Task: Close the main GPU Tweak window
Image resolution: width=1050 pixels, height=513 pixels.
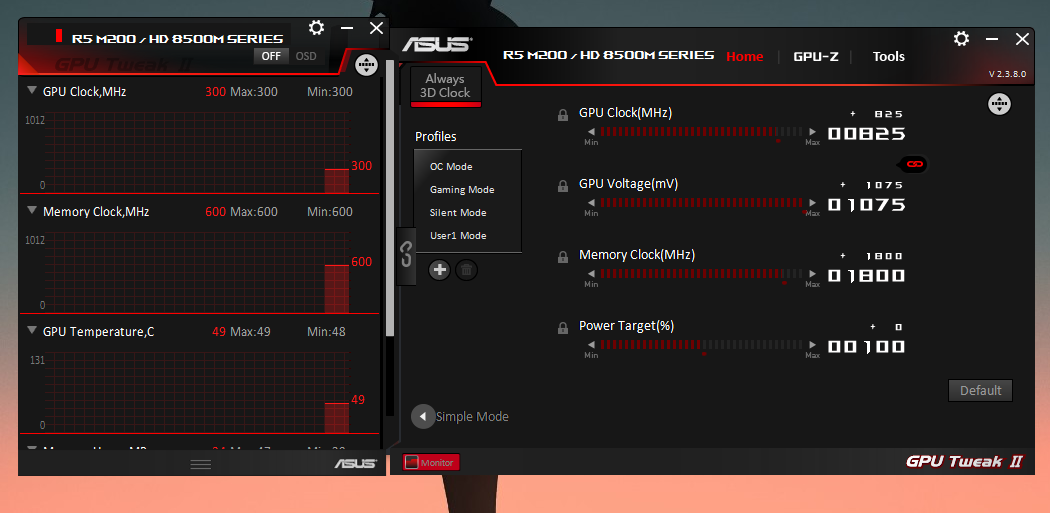Action: point(1022,39)
